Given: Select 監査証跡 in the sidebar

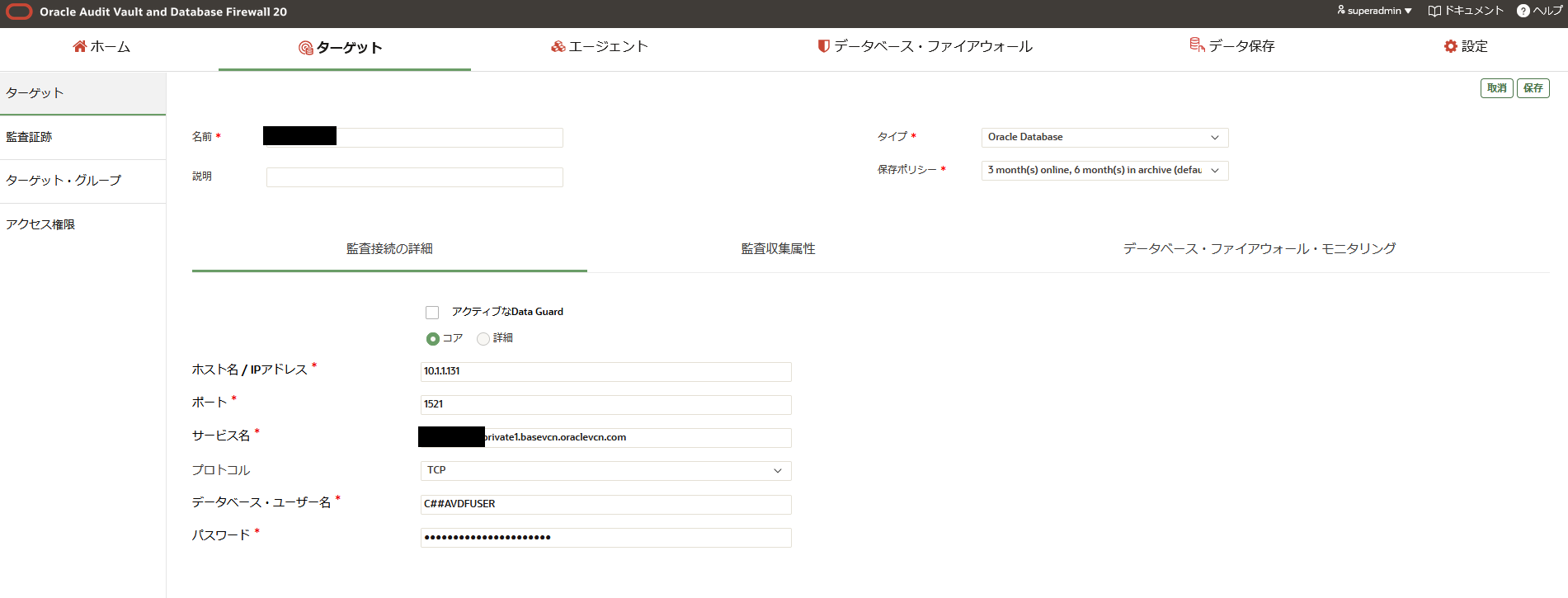Looking at the screenshot, I should tap(82, 138).
